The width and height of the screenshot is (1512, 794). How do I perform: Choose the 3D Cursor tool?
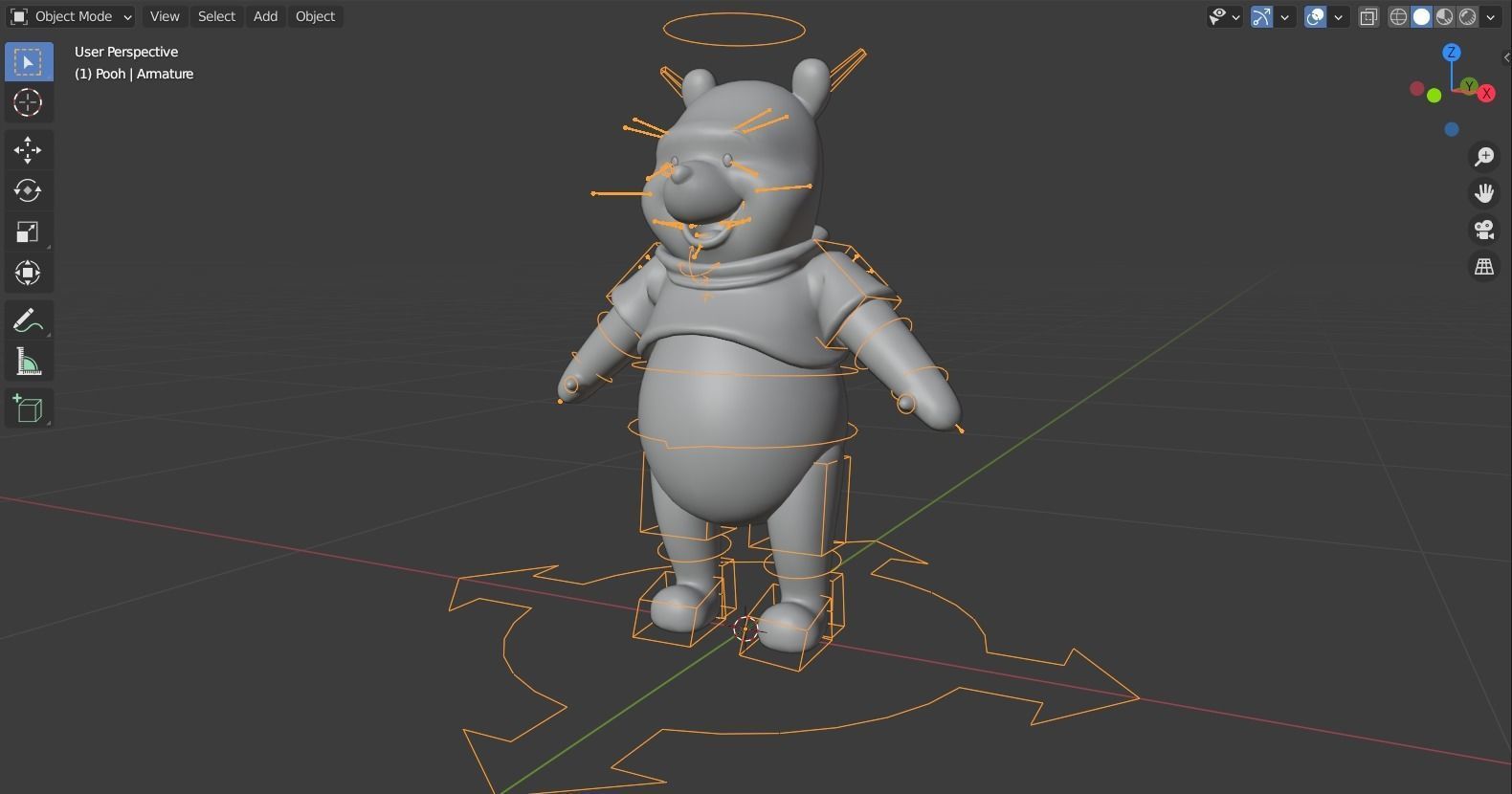pyautogui.click(x=28, y=102)
